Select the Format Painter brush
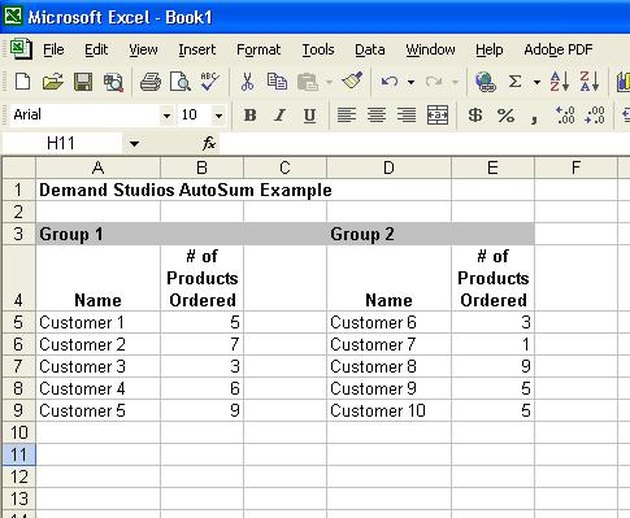The image size is (630, 518). 352,81
